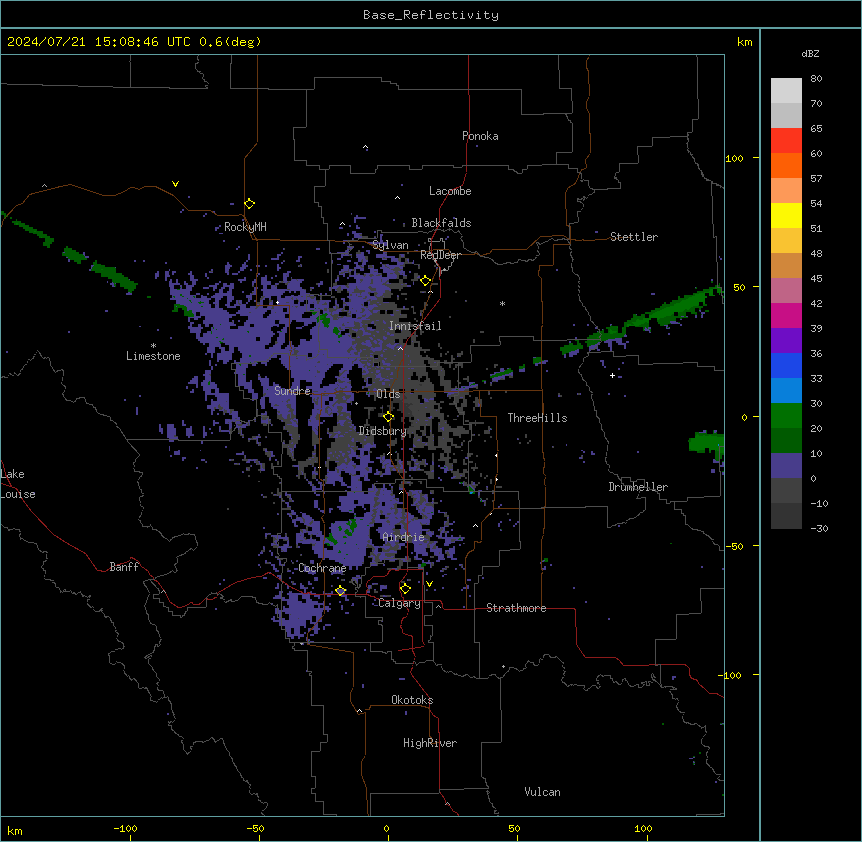
Task: Click the Lake Louise label
Action: coord(18,484)
